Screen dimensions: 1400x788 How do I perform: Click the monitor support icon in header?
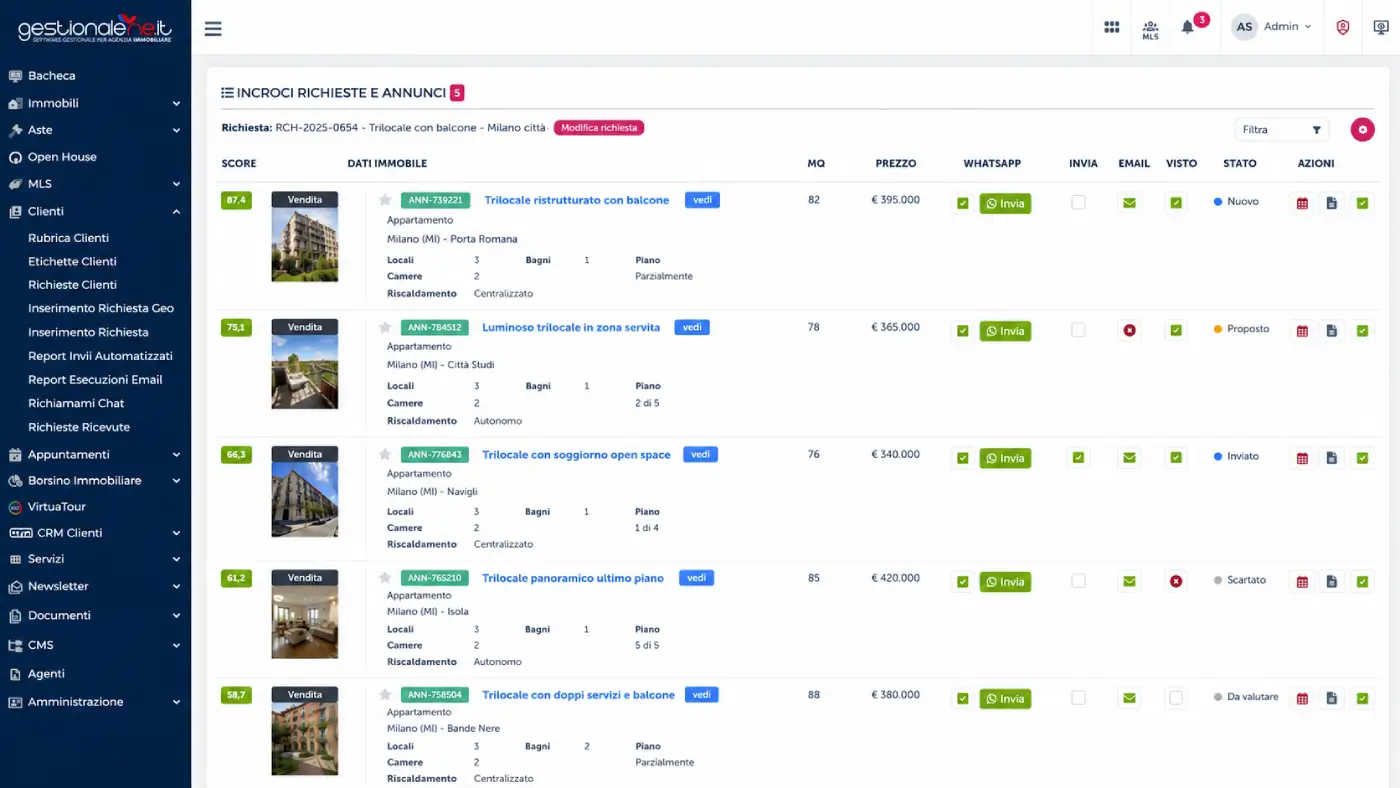1381,27
